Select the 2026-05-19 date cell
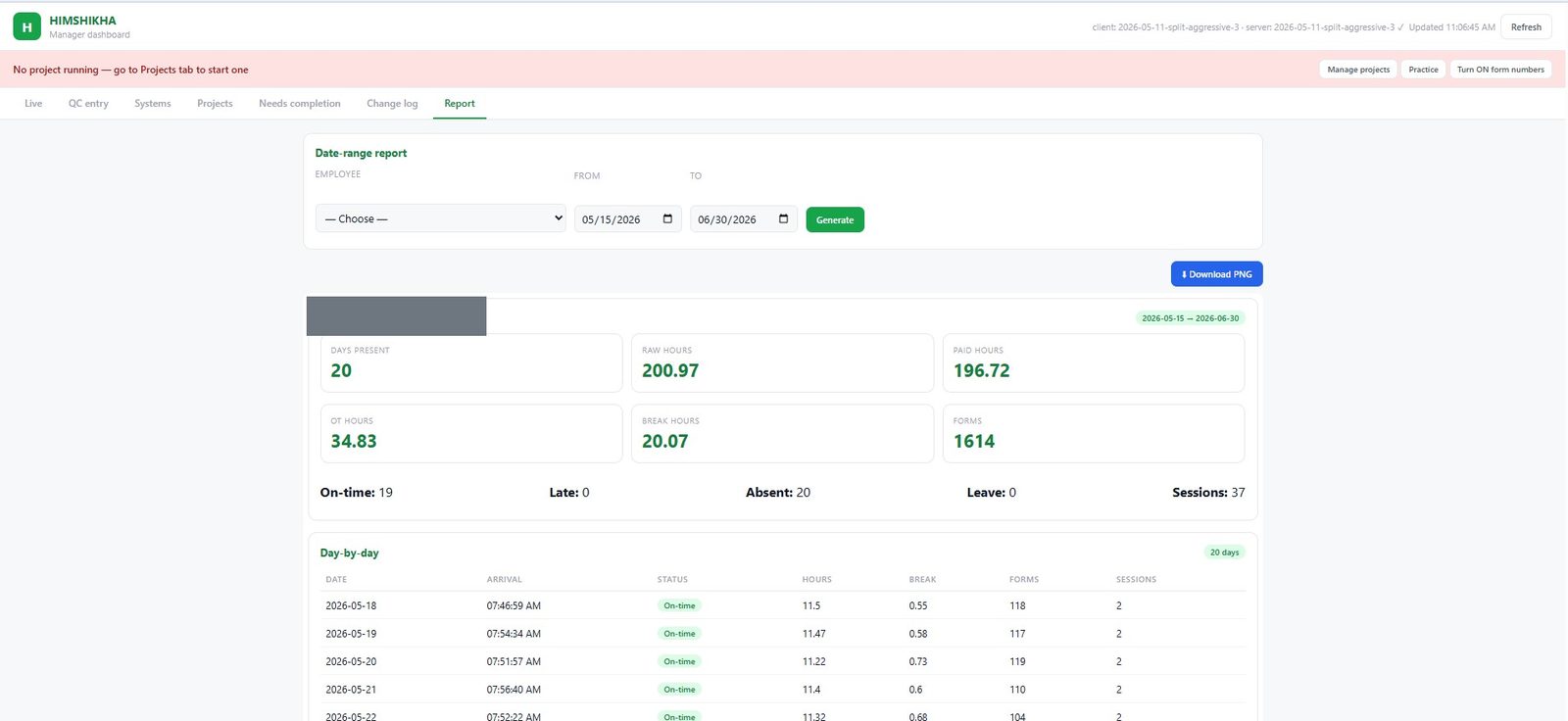The height and width of the screenshot is (721, 1568). [x=351, y=634]
